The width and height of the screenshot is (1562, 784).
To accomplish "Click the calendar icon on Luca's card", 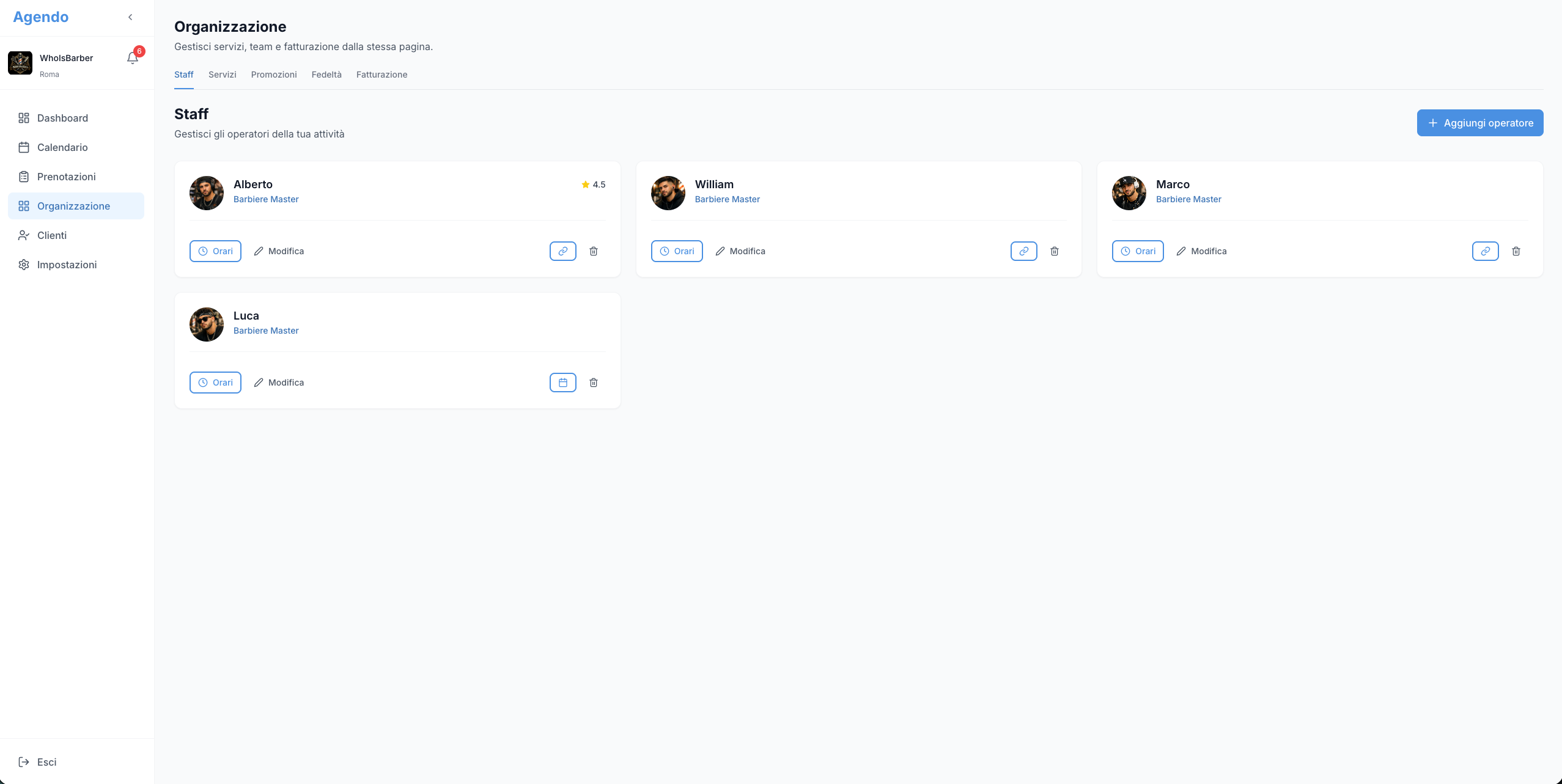I will 562,383.
